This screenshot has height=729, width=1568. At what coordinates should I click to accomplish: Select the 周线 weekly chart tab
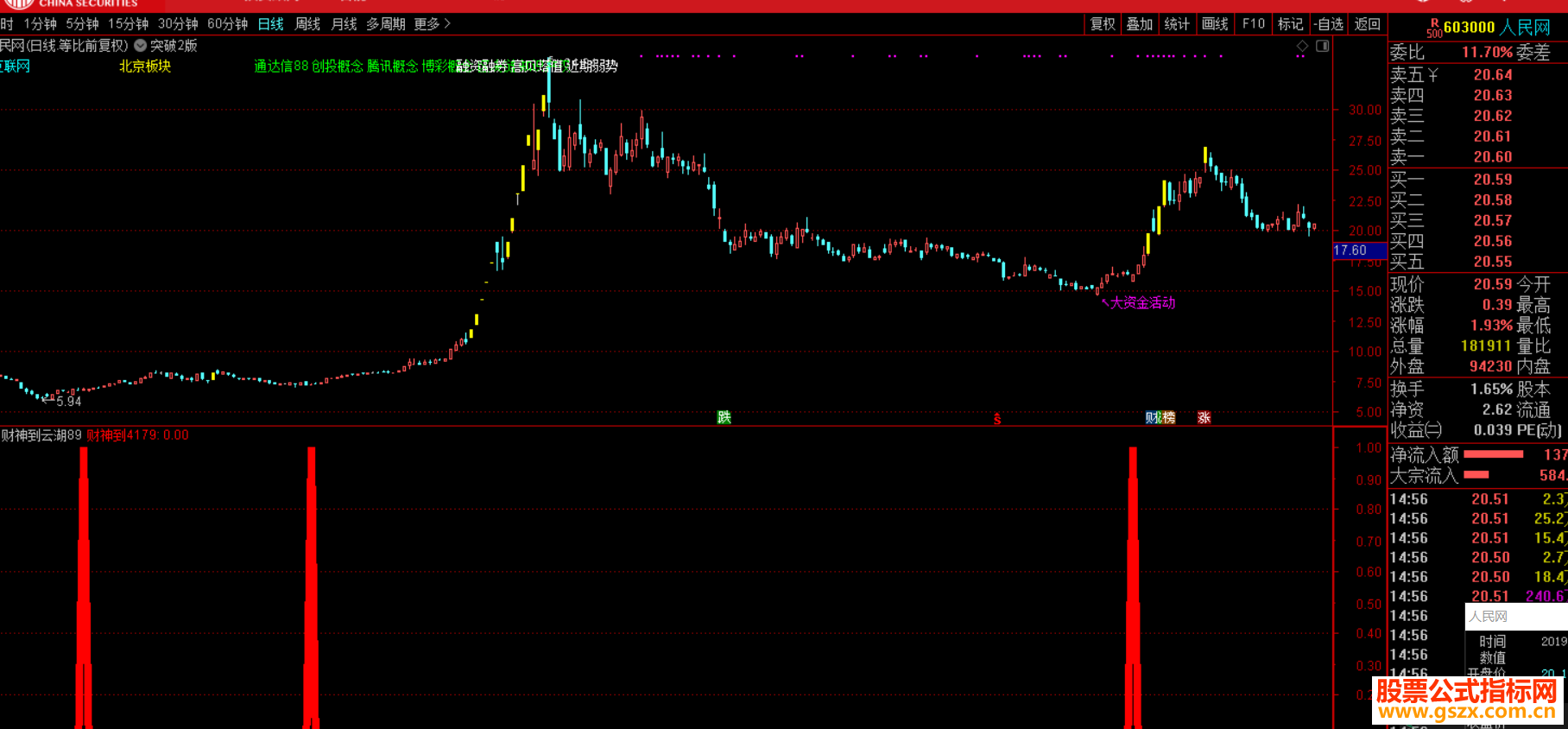[x=307, y=24]
